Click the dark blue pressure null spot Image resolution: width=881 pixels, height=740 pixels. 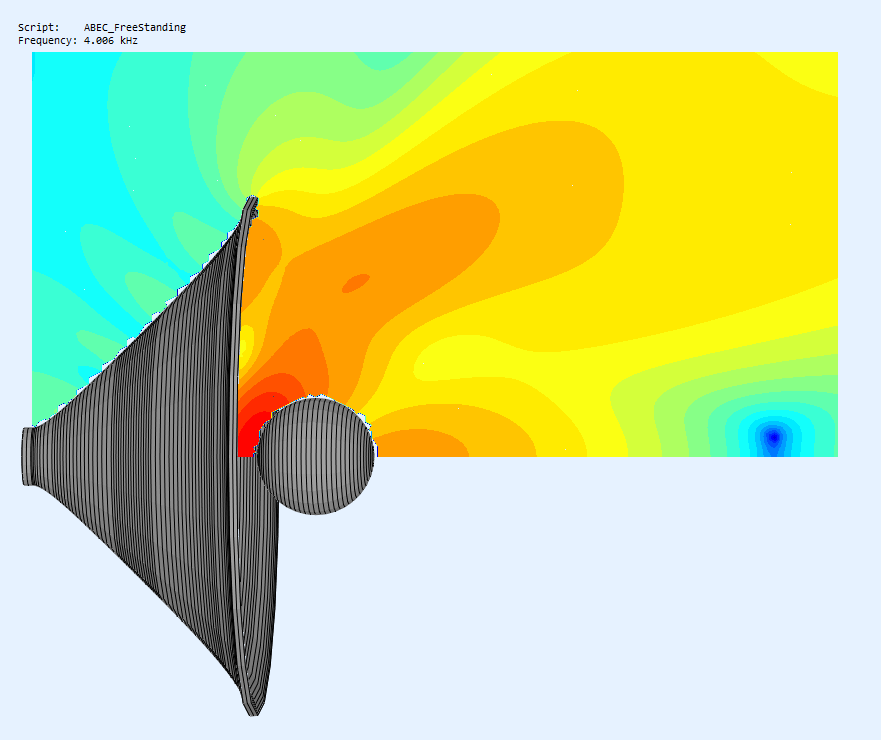(x=774, y=437)
